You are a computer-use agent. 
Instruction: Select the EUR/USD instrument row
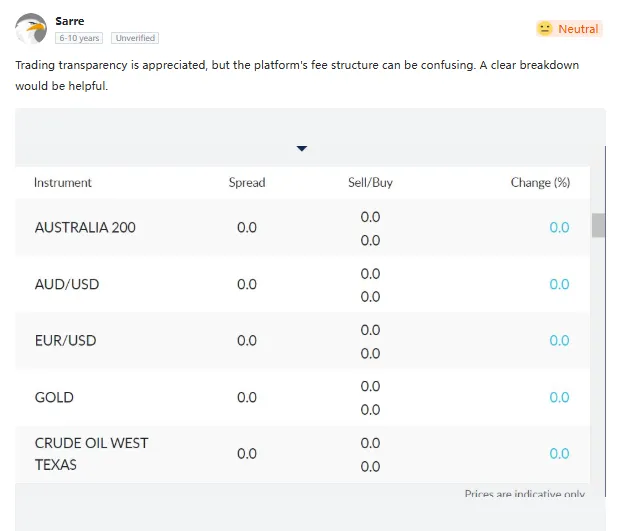[x=302, y=341]
